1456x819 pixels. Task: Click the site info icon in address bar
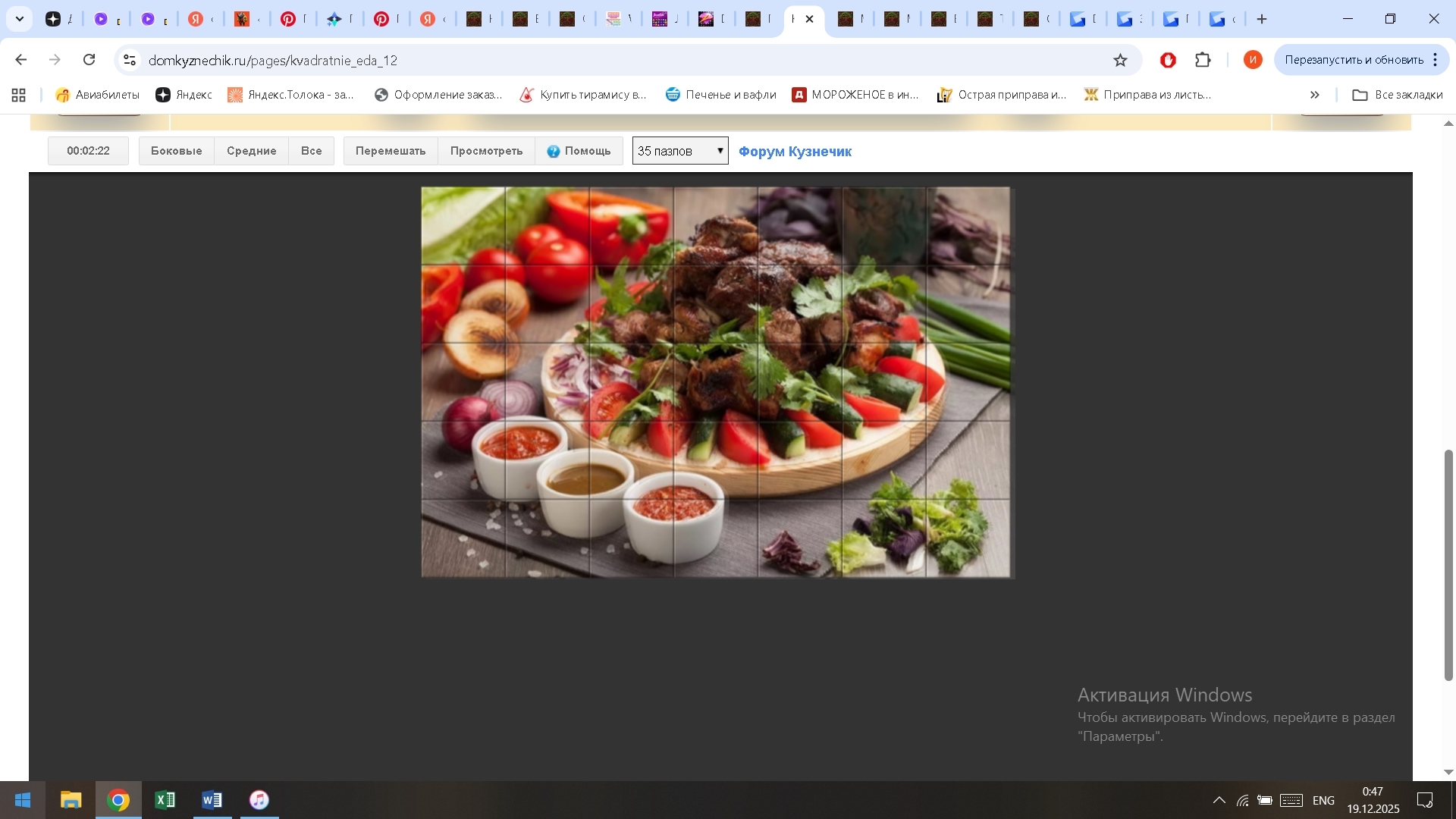click(x=130, y=60)
